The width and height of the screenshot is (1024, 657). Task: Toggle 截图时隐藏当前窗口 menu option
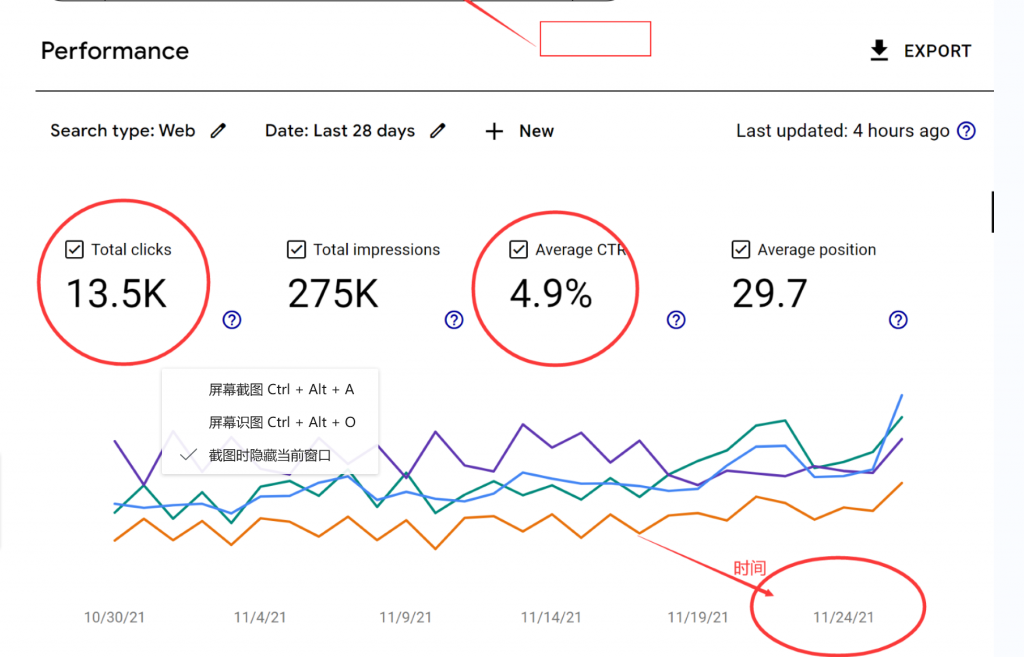coord(269,455)
